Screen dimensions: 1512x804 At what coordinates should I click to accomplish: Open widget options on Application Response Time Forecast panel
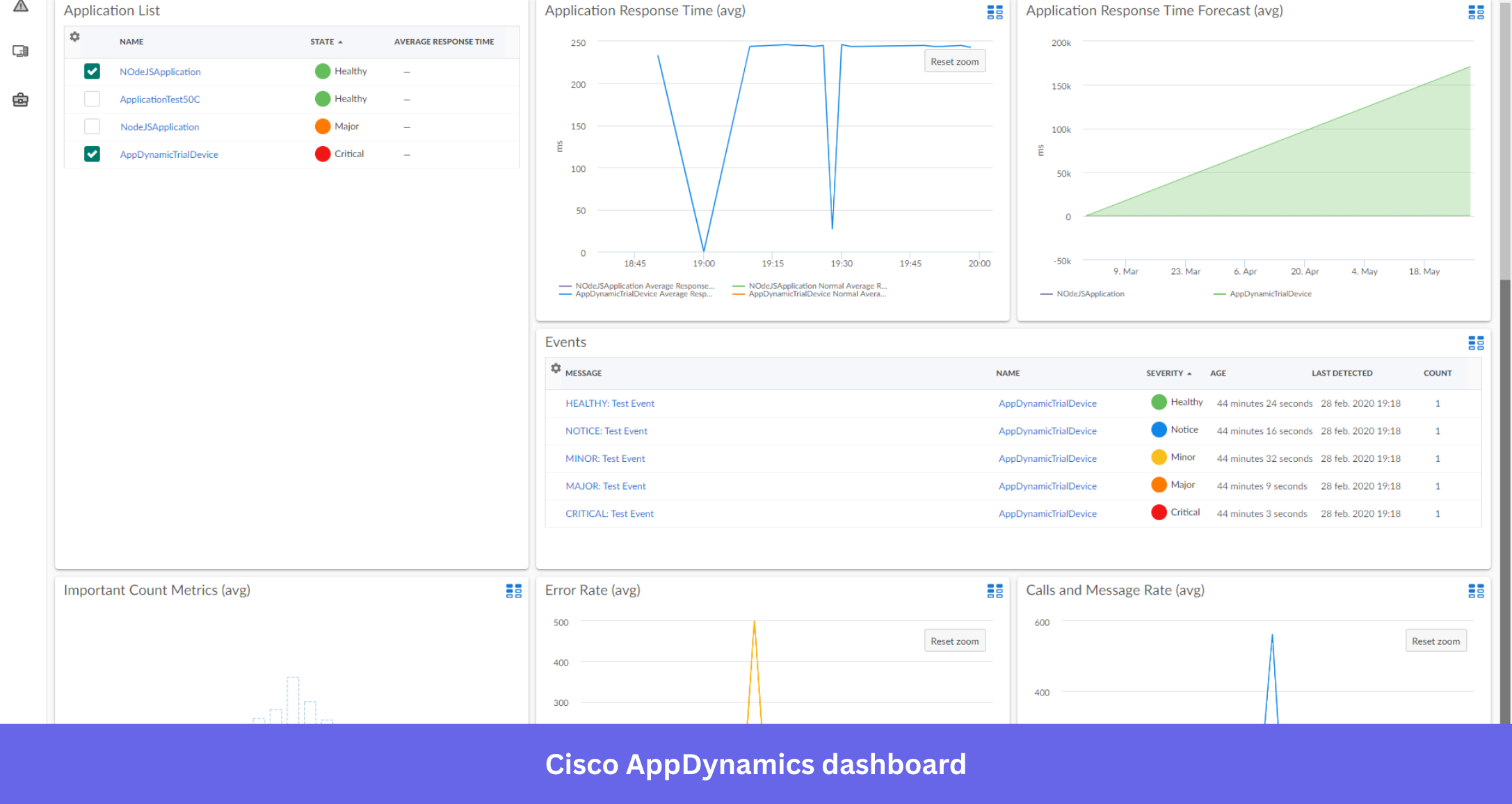1476,12
